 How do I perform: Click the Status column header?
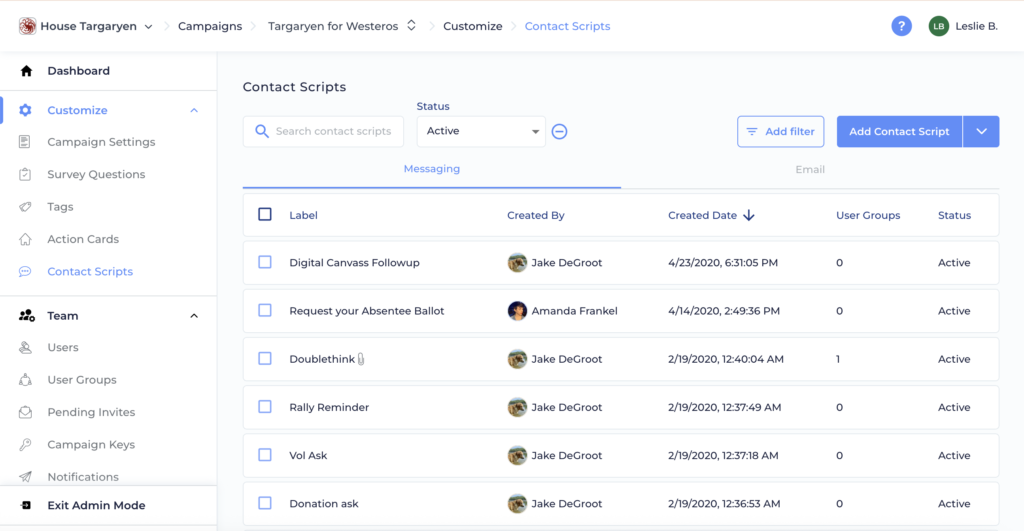954,215
